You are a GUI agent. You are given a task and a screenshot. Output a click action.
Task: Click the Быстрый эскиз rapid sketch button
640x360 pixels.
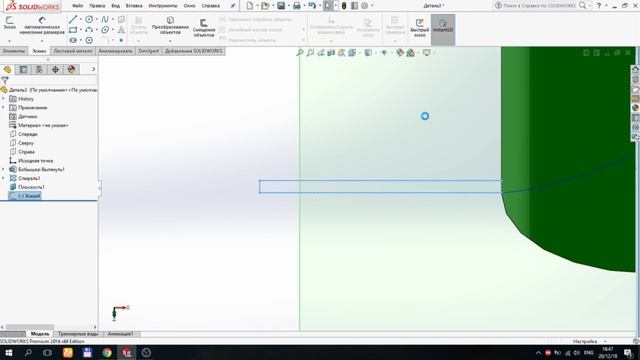420,27
